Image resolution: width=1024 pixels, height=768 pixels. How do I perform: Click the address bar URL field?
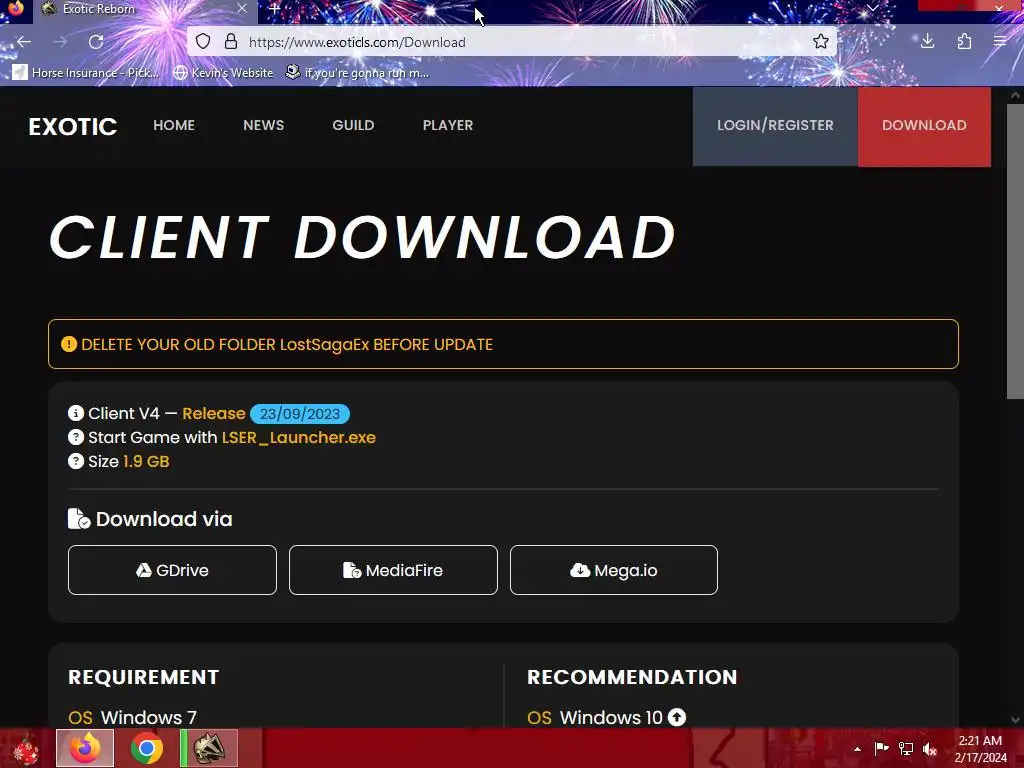pos(513,42)
